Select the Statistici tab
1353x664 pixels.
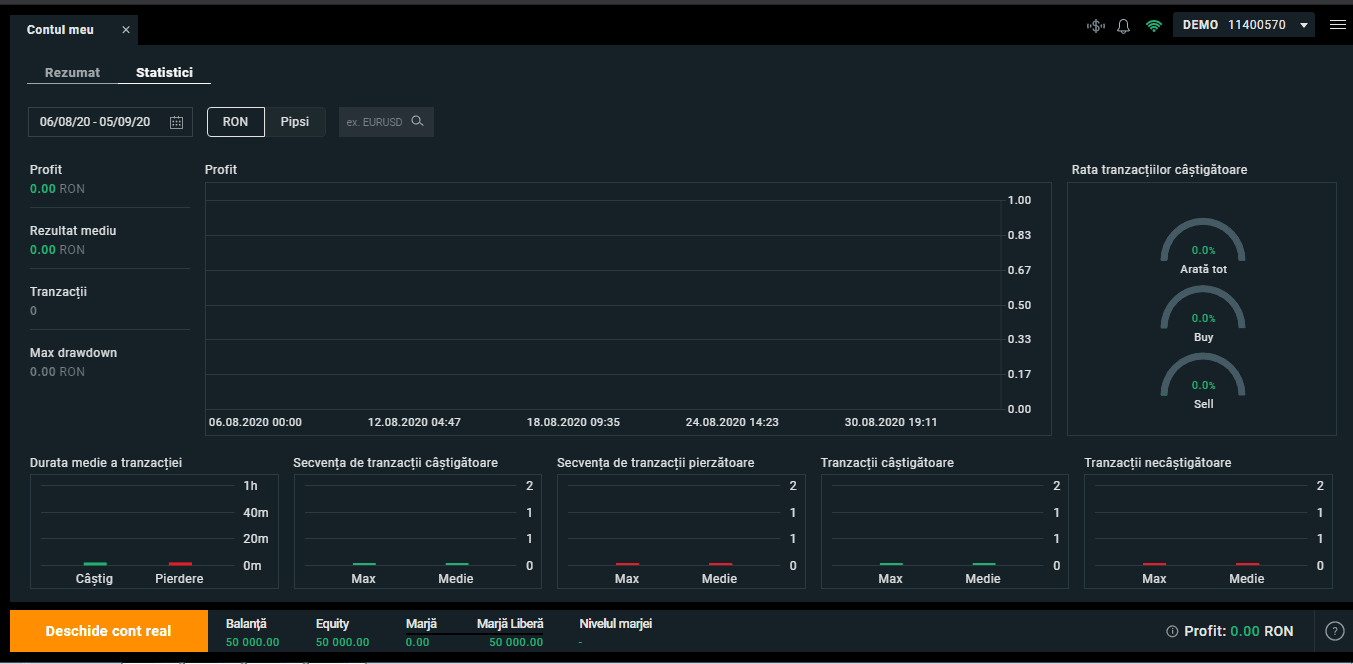coord(164,72)
